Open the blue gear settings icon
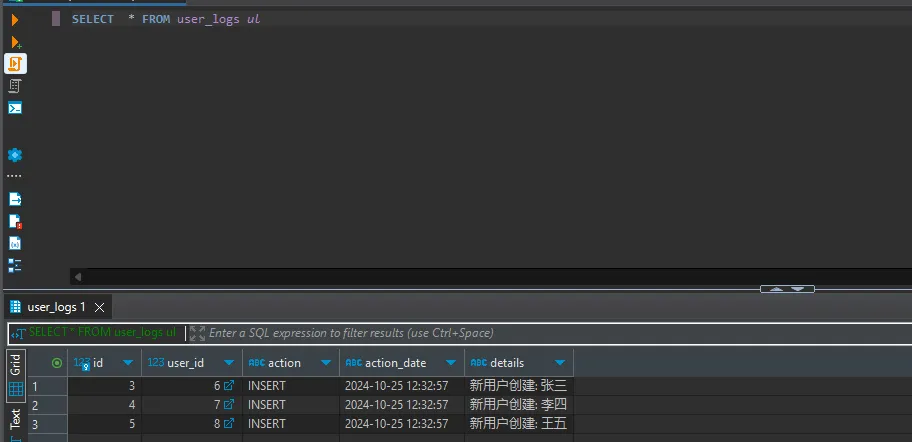 coord(15,155)
